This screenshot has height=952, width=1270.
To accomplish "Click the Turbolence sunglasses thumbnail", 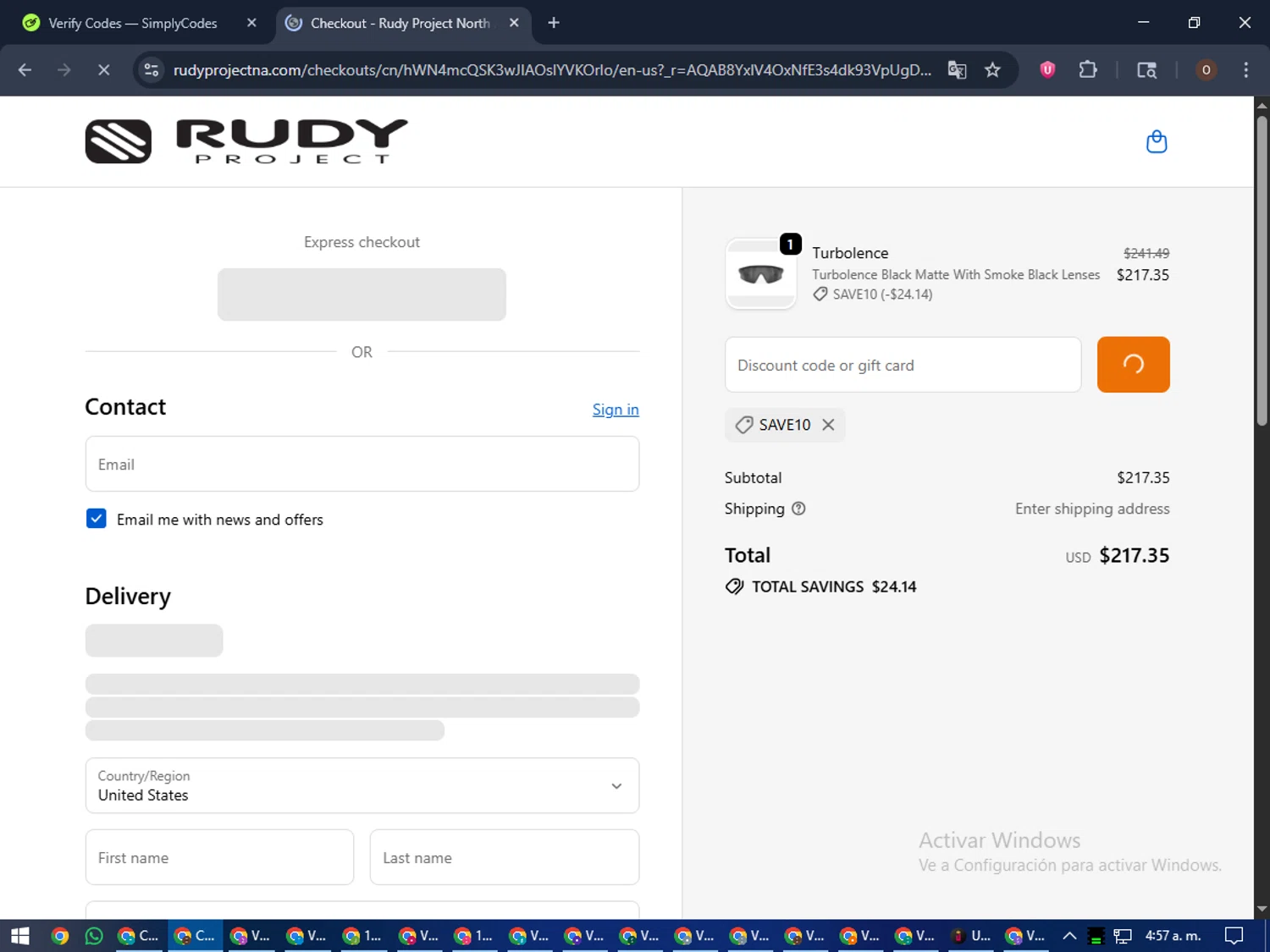I will [x=761, y=274].
